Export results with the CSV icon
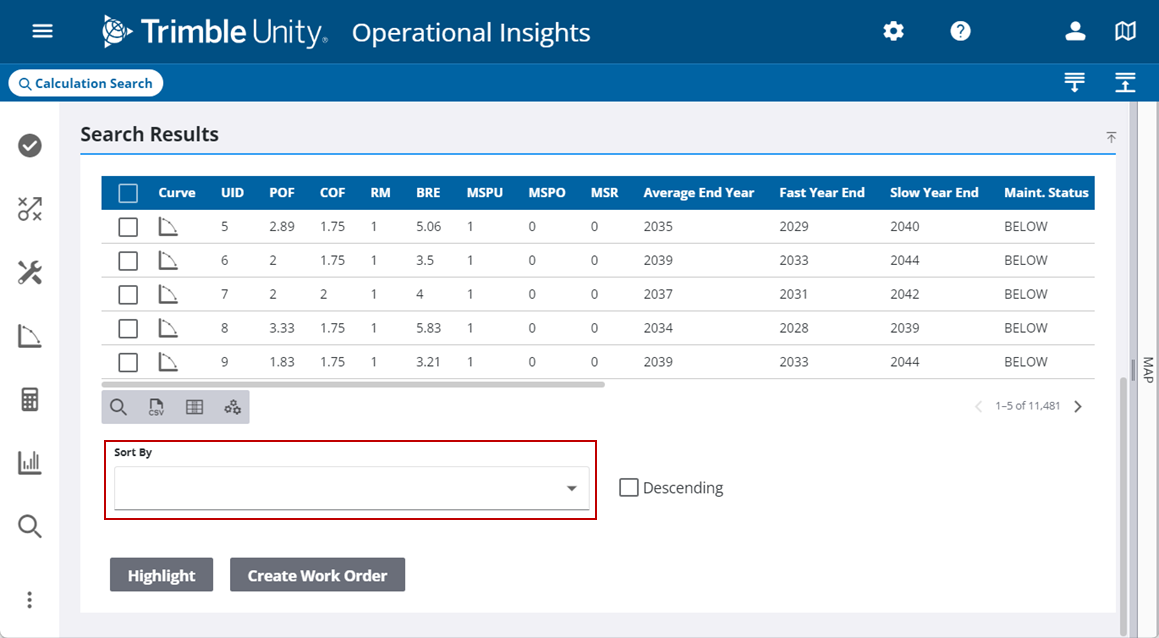The image size is (1159, 638). (x=156, y=407)
